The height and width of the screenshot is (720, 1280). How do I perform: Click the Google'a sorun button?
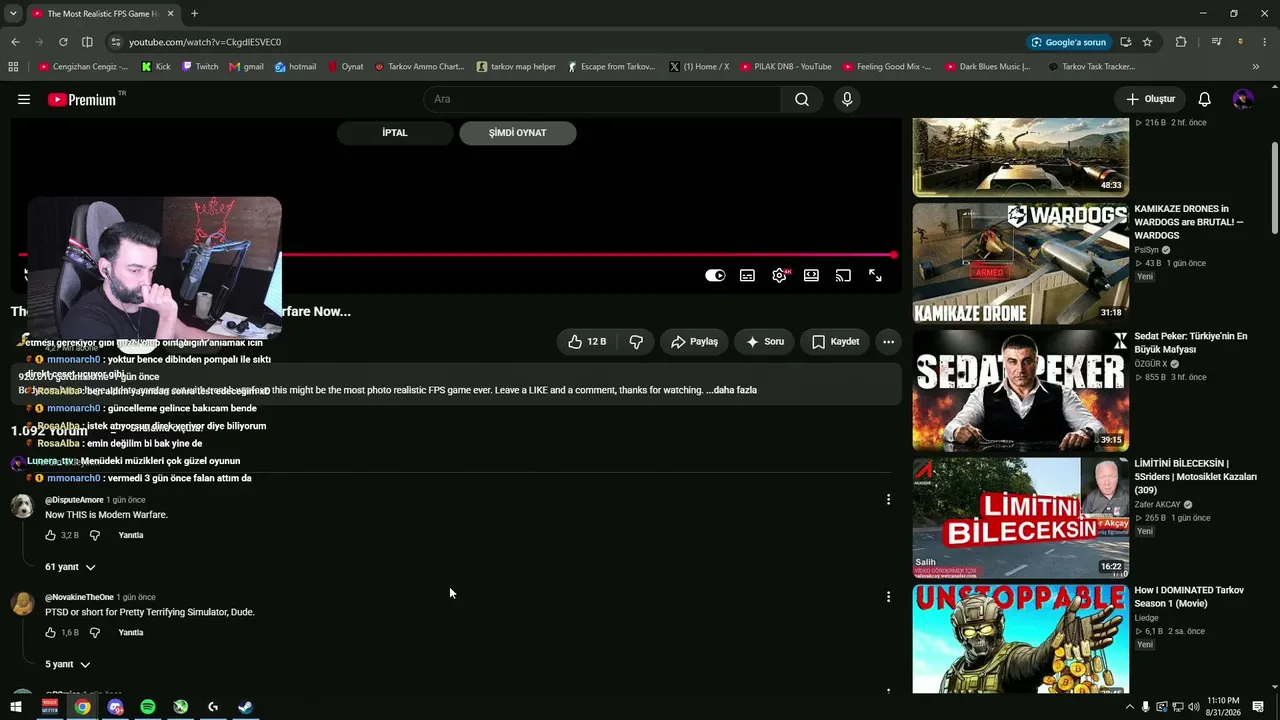pyautogui.click(x=1069, y=42)
